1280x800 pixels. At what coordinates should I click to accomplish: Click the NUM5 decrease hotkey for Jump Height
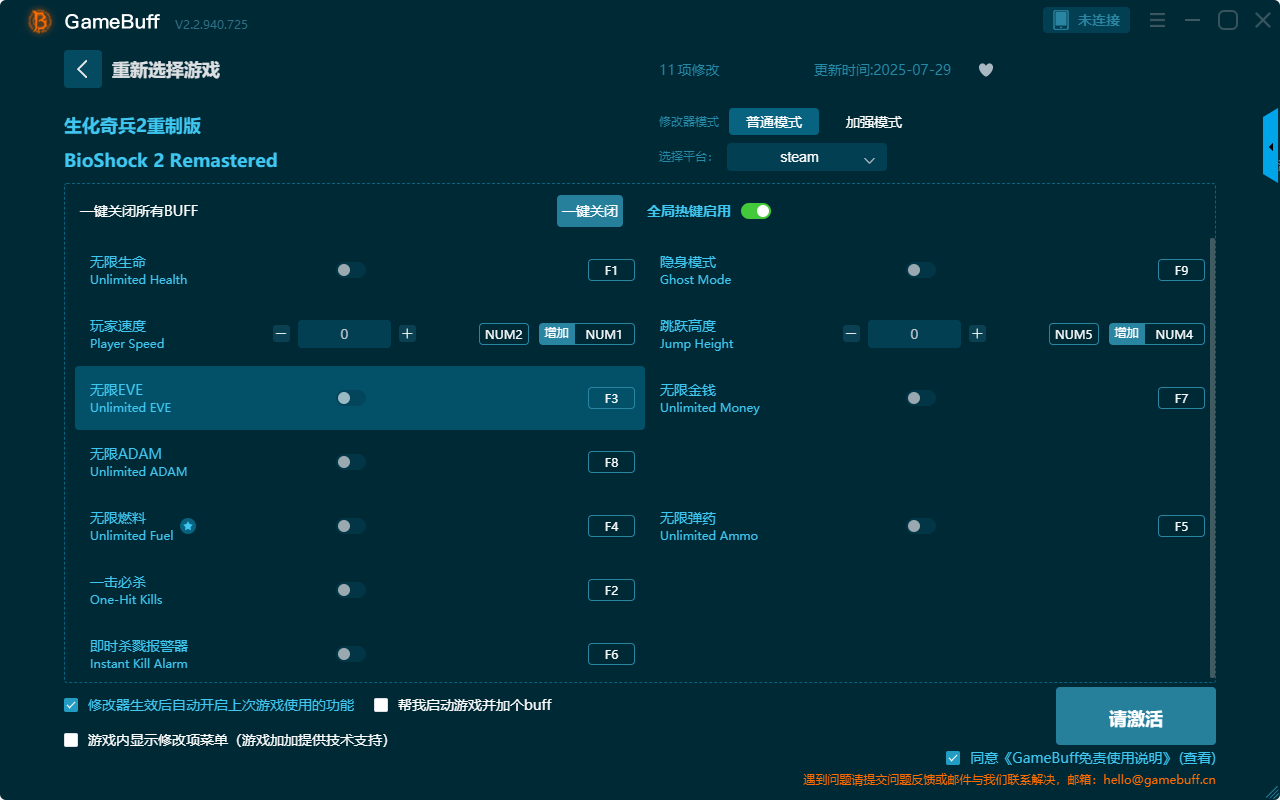1074,334
